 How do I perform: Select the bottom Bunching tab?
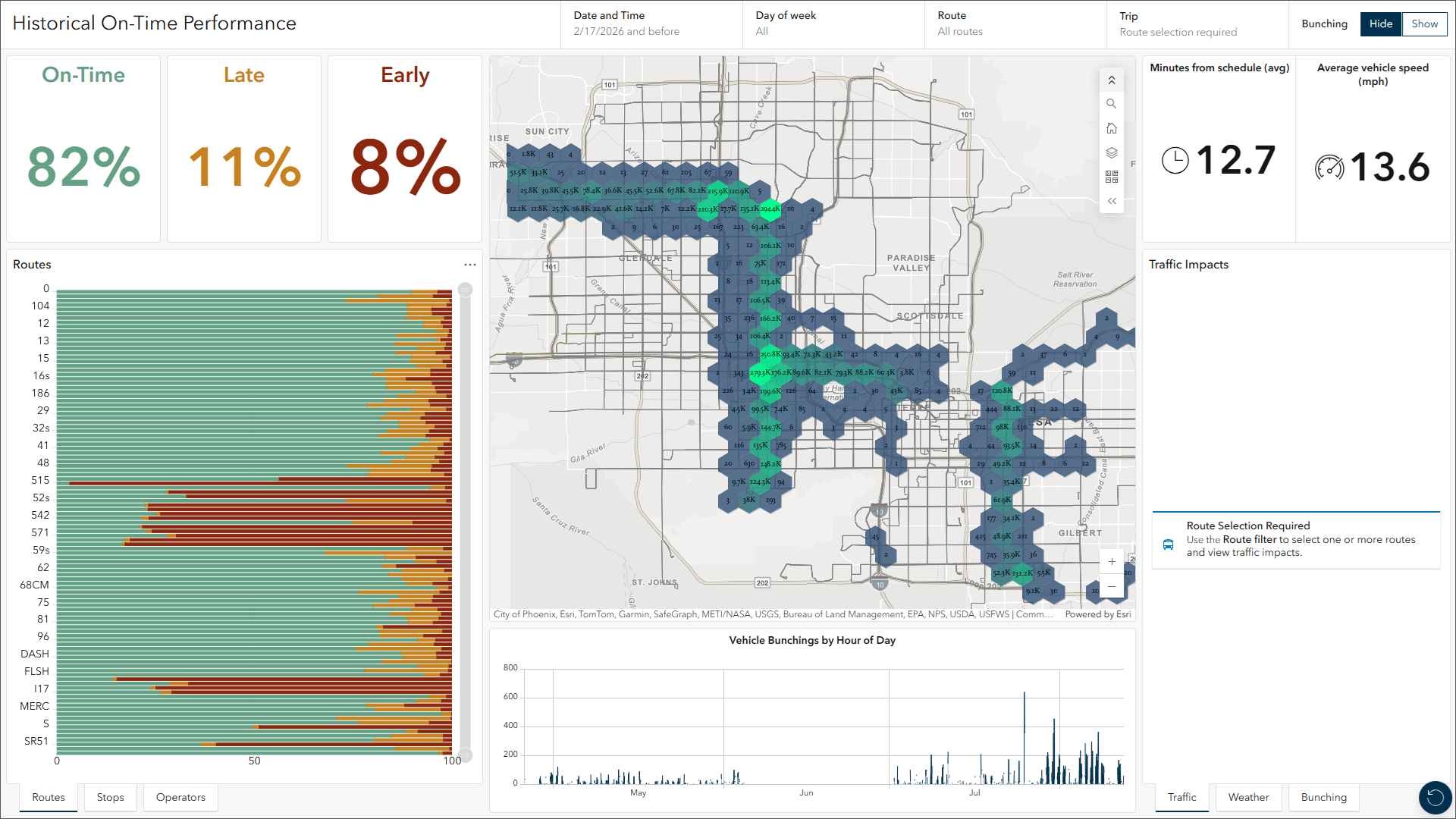pos(1324,798)
